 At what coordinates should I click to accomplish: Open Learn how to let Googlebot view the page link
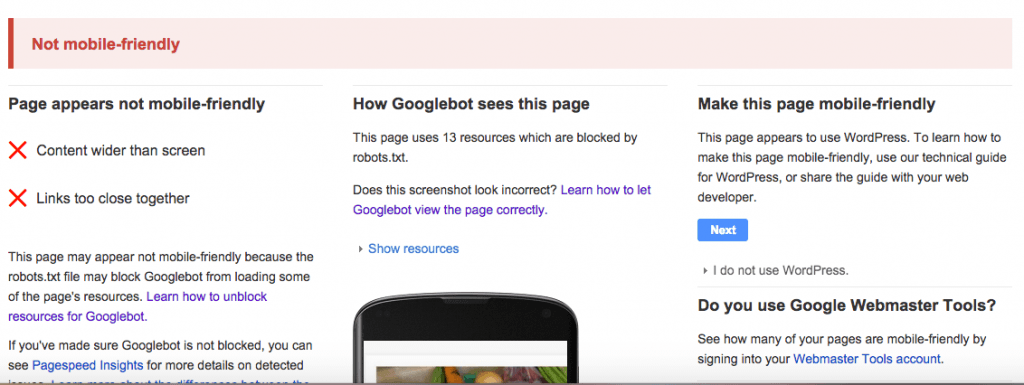click(502, 200)
